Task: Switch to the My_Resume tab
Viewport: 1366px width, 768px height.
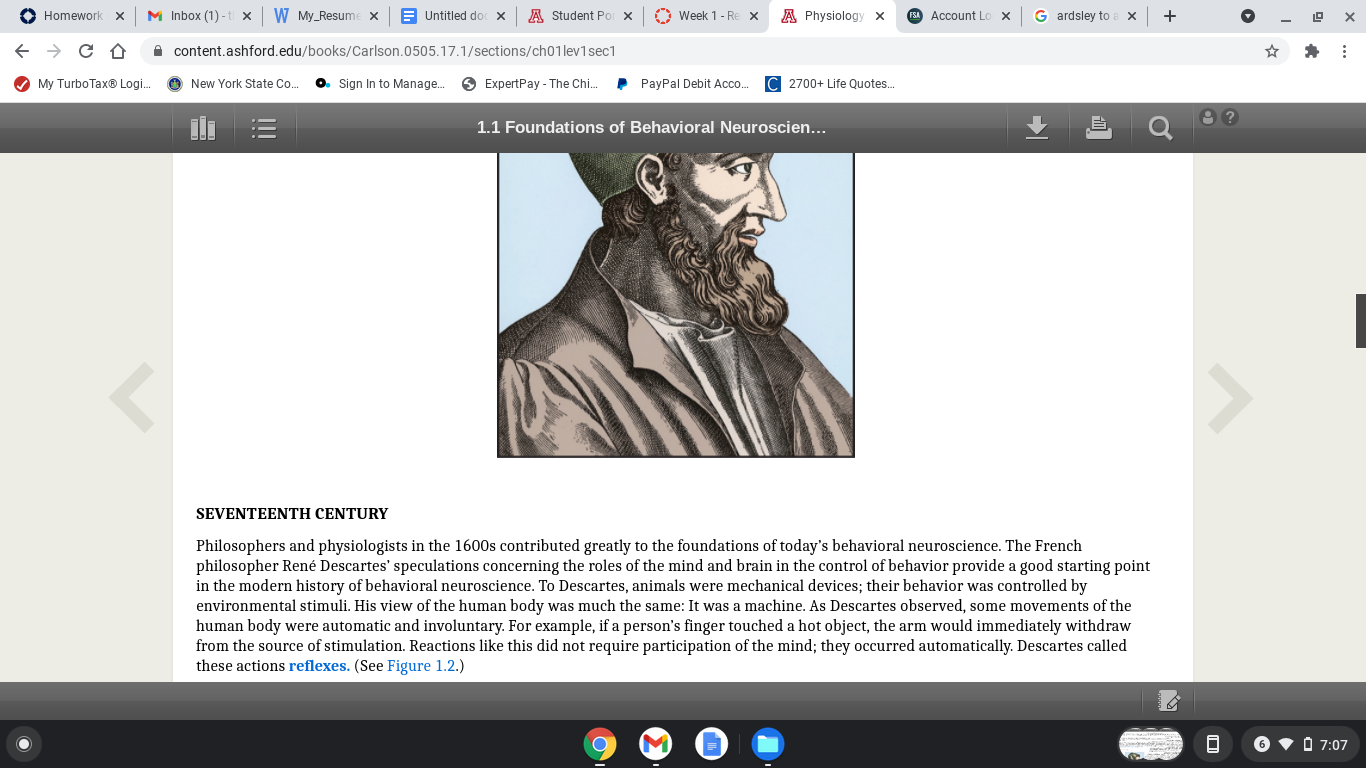Action: click(x=325, y=16)
